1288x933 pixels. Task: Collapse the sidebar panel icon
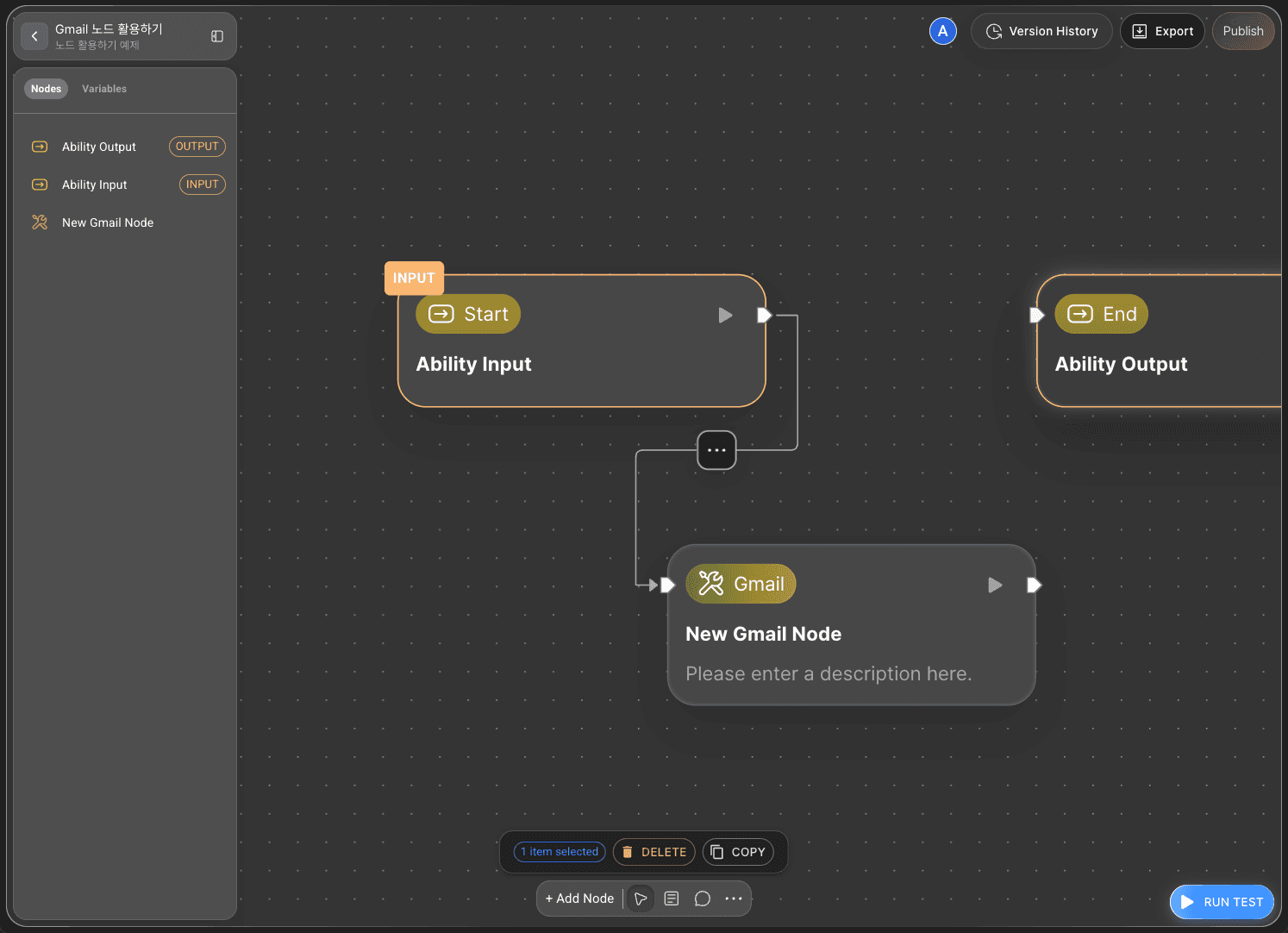click(217, 36)
